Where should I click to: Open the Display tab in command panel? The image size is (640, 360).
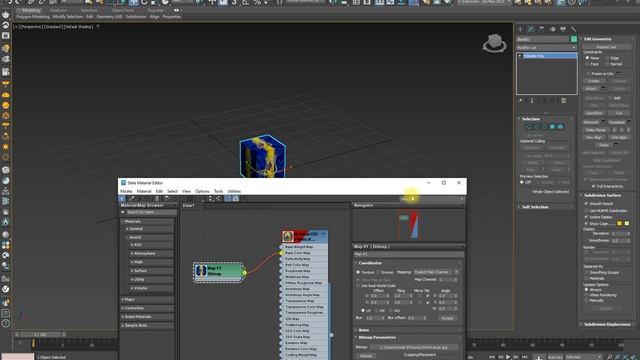563,29
